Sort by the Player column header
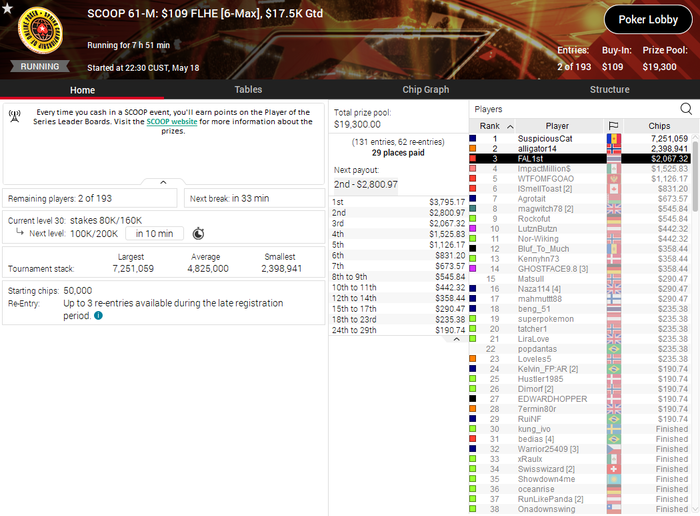Image resolution: width=700 pixels, height=516 pixels. (559, 126)
